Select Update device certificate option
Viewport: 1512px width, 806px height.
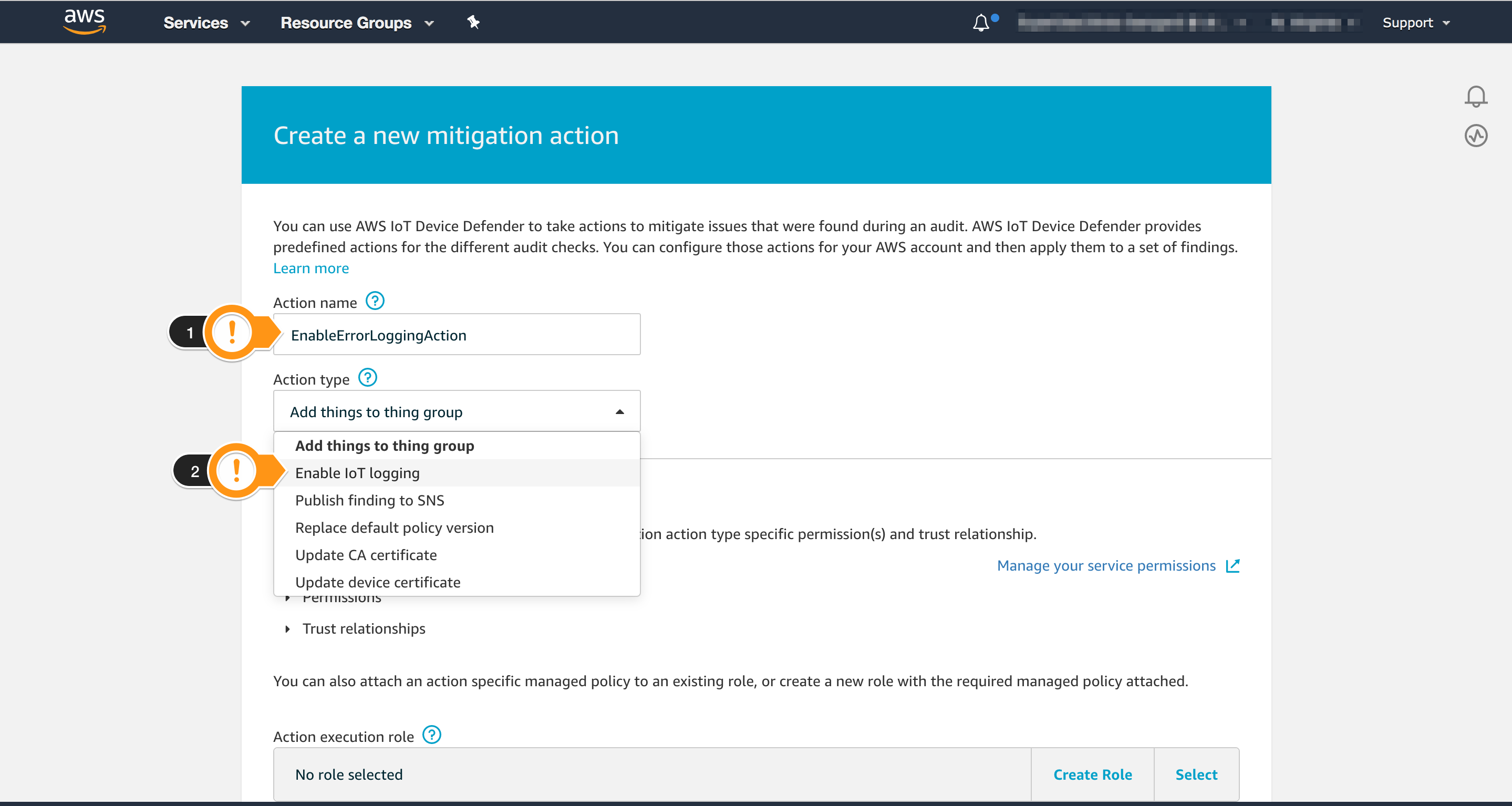(x=457, y=582)
